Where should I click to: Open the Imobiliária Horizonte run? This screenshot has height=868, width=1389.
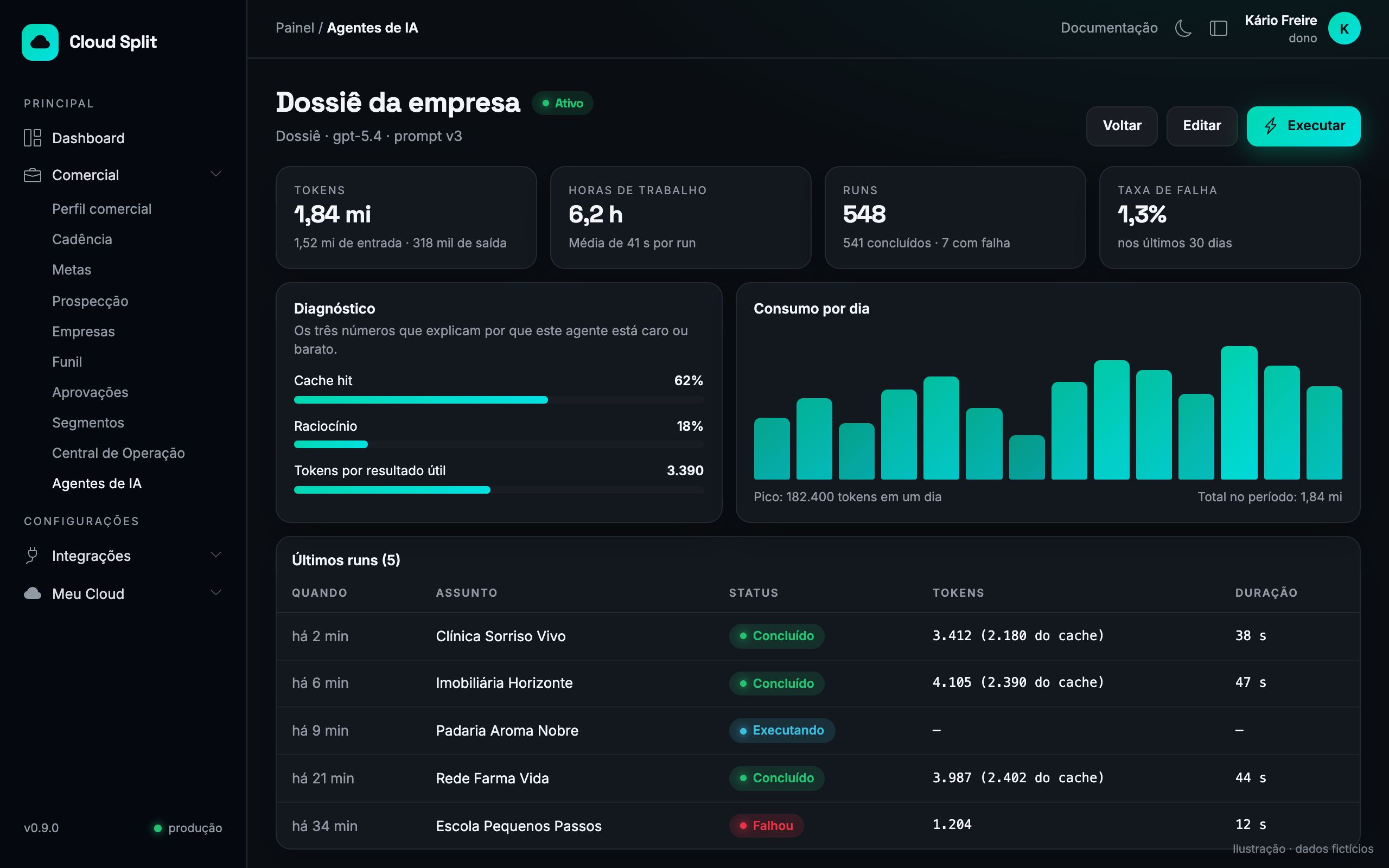click(817, 683)
